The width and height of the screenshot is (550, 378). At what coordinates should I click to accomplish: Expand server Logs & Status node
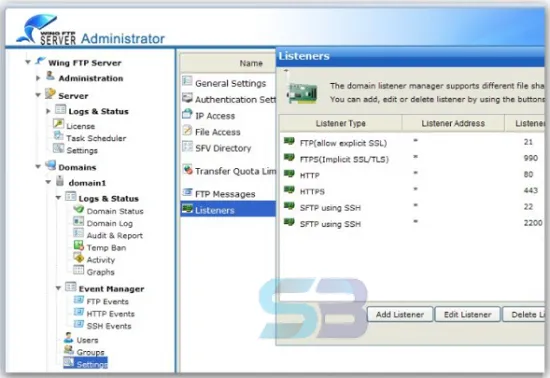pyautogui.click(x=48, y=111)
